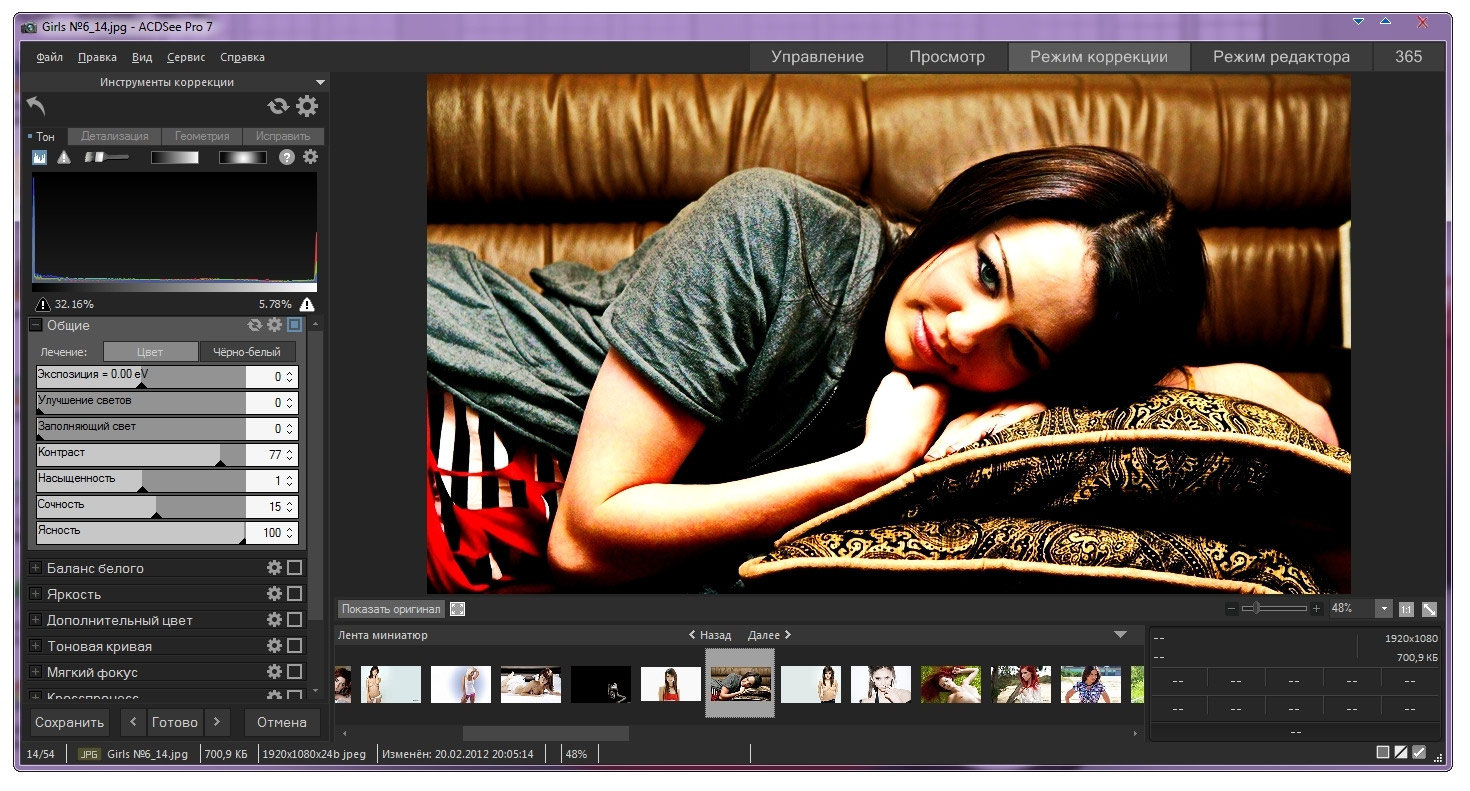
Task: Select the linear gradient tool
Action: click(175, 157)
